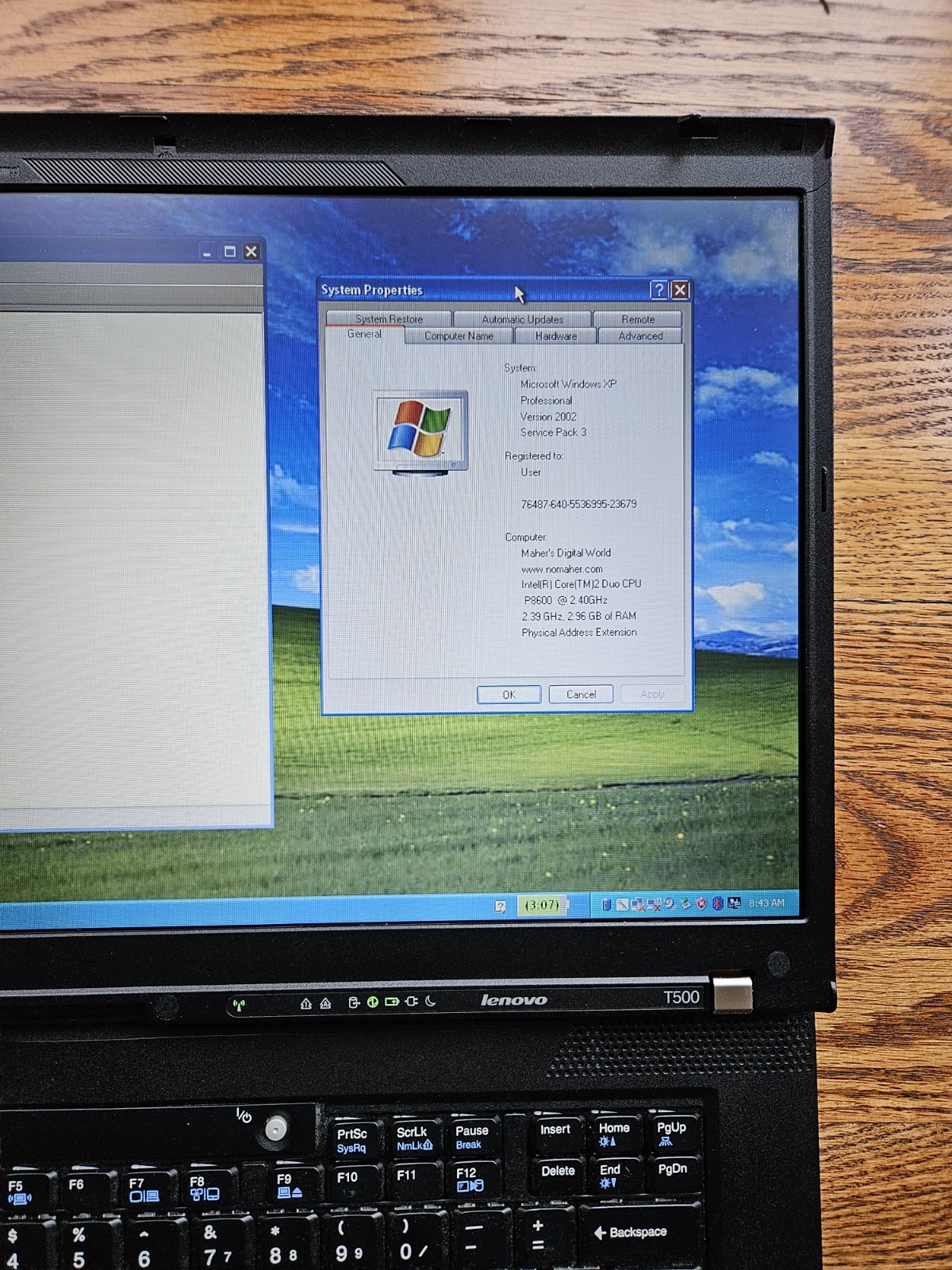The width and height of the screenshot is (952, 1270).
Task: Click Cancel in System Properties
Action: [x=581, y=694]
